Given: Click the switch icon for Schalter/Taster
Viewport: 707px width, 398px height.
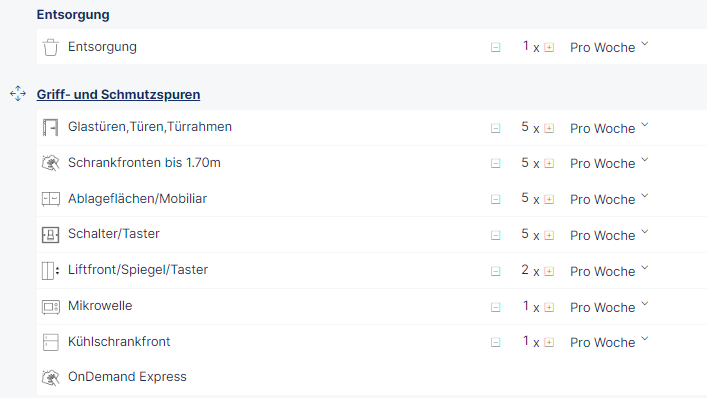Looking at the screenshot, I should tap(50, 235).
